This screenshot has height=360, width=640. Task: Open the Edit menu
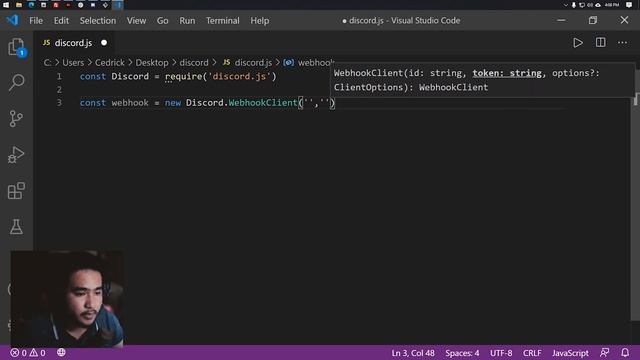coord(61,20)
